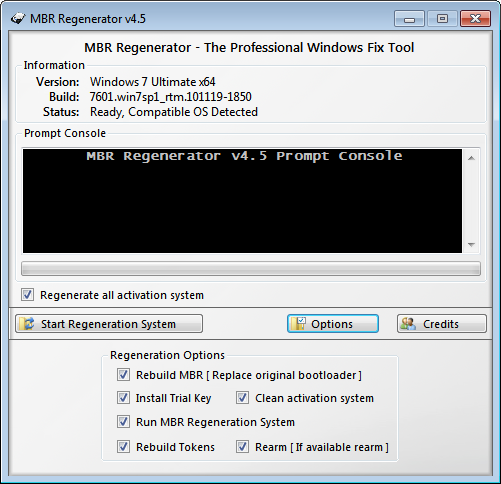
Task: Click the progress bar below the console
Action: tap(251, 269)
